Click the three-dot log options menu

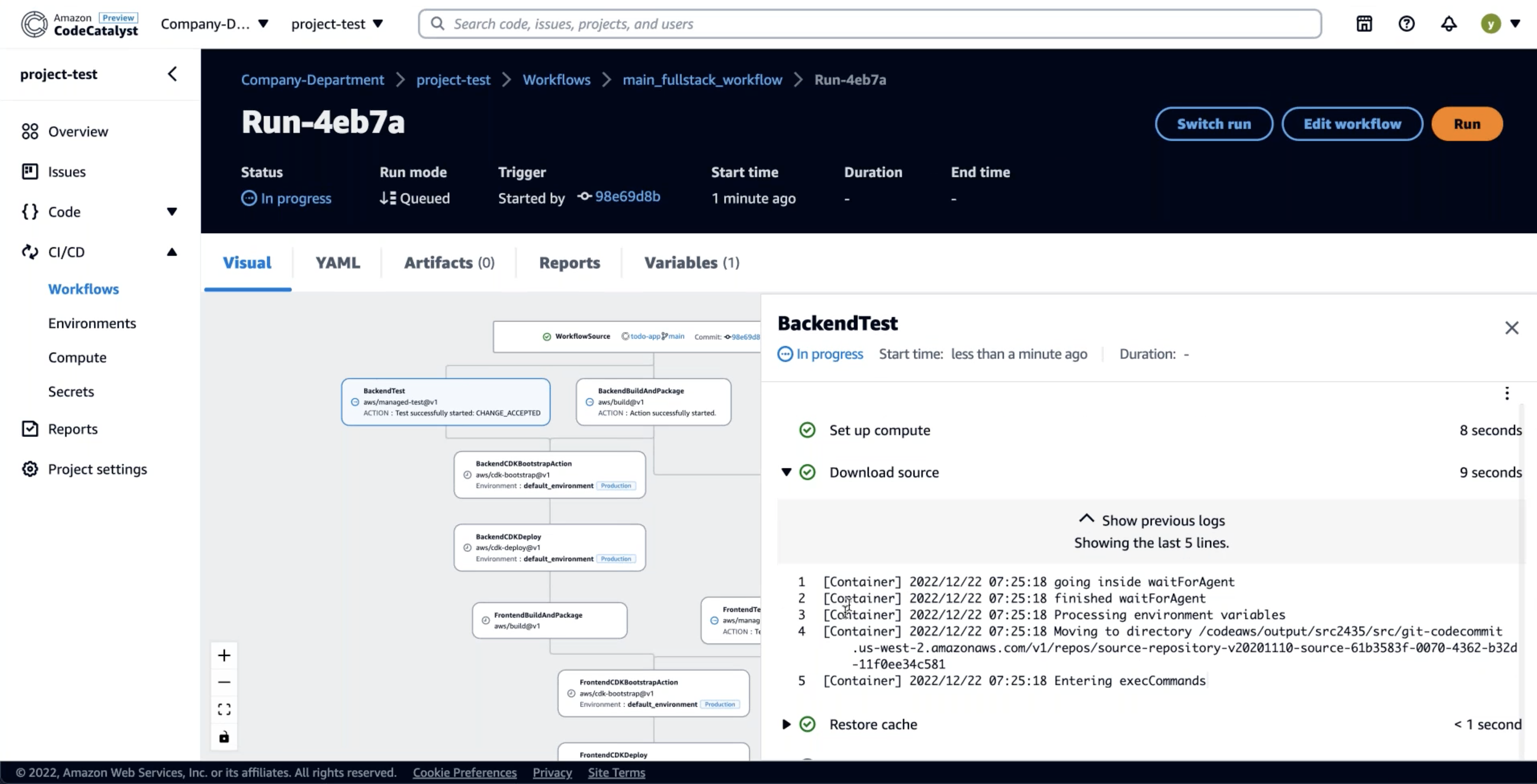[1506, 393]
